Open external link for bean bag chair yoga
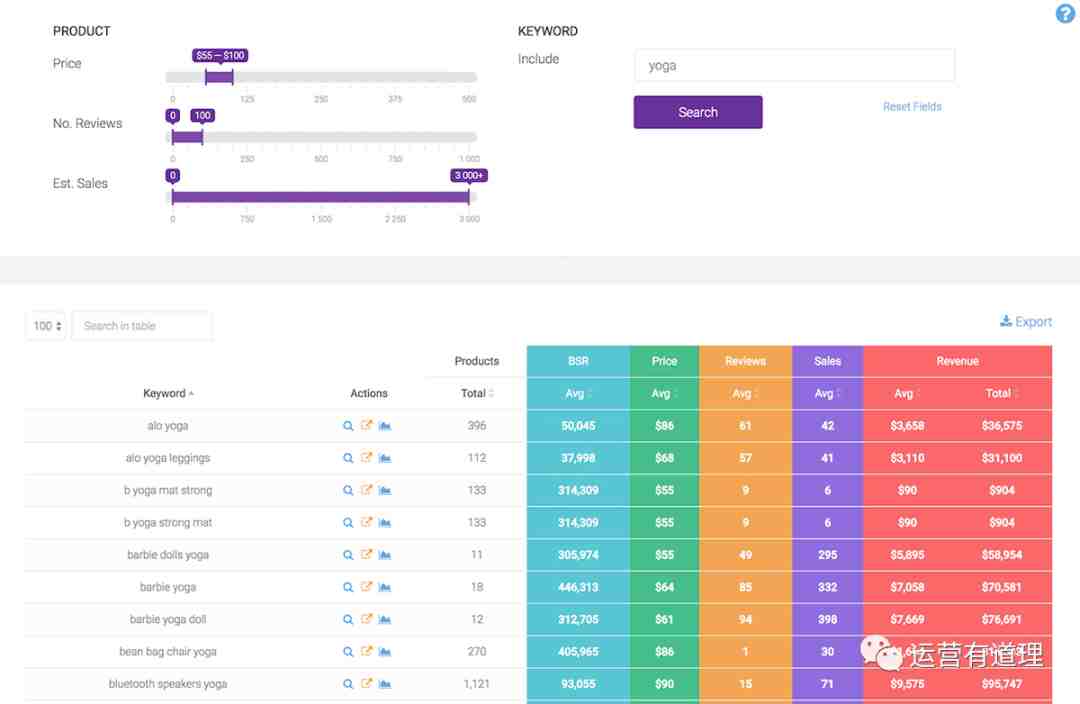 coord(366,652)
